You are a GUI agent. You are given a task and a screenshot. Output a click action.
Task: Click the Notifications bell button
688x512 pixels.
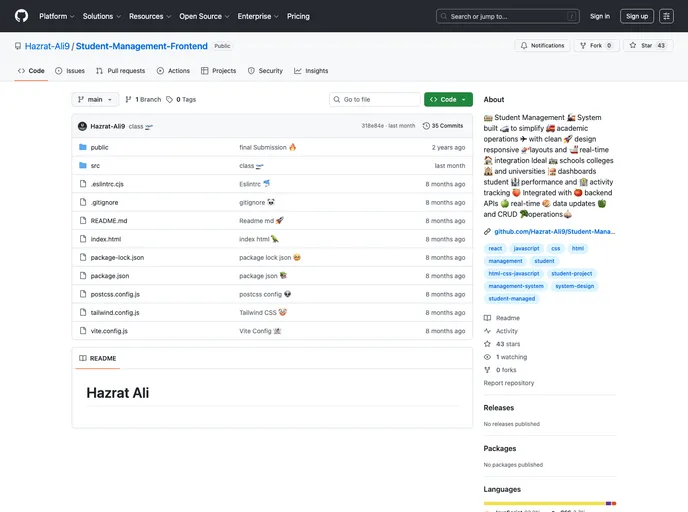pos(542,46)
